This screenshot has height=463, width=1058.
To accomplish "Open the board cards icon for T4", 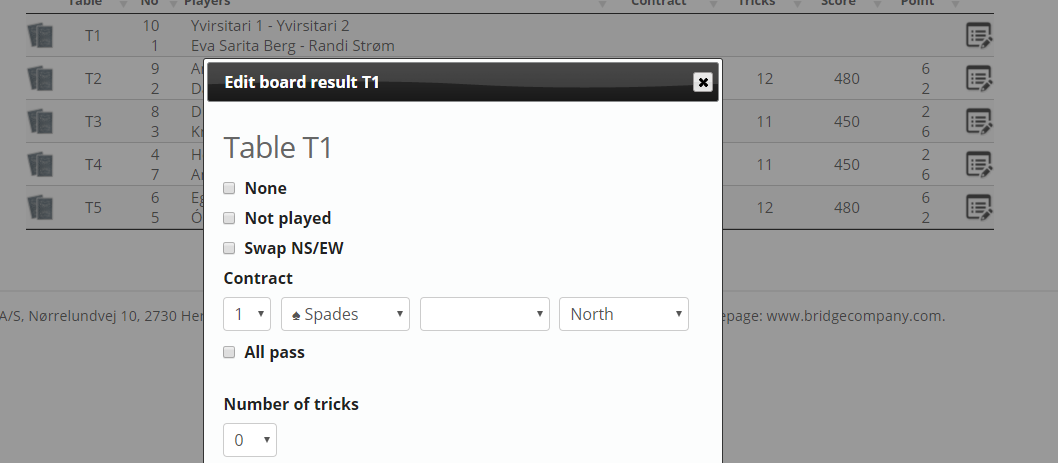I will tap(41, 164).
